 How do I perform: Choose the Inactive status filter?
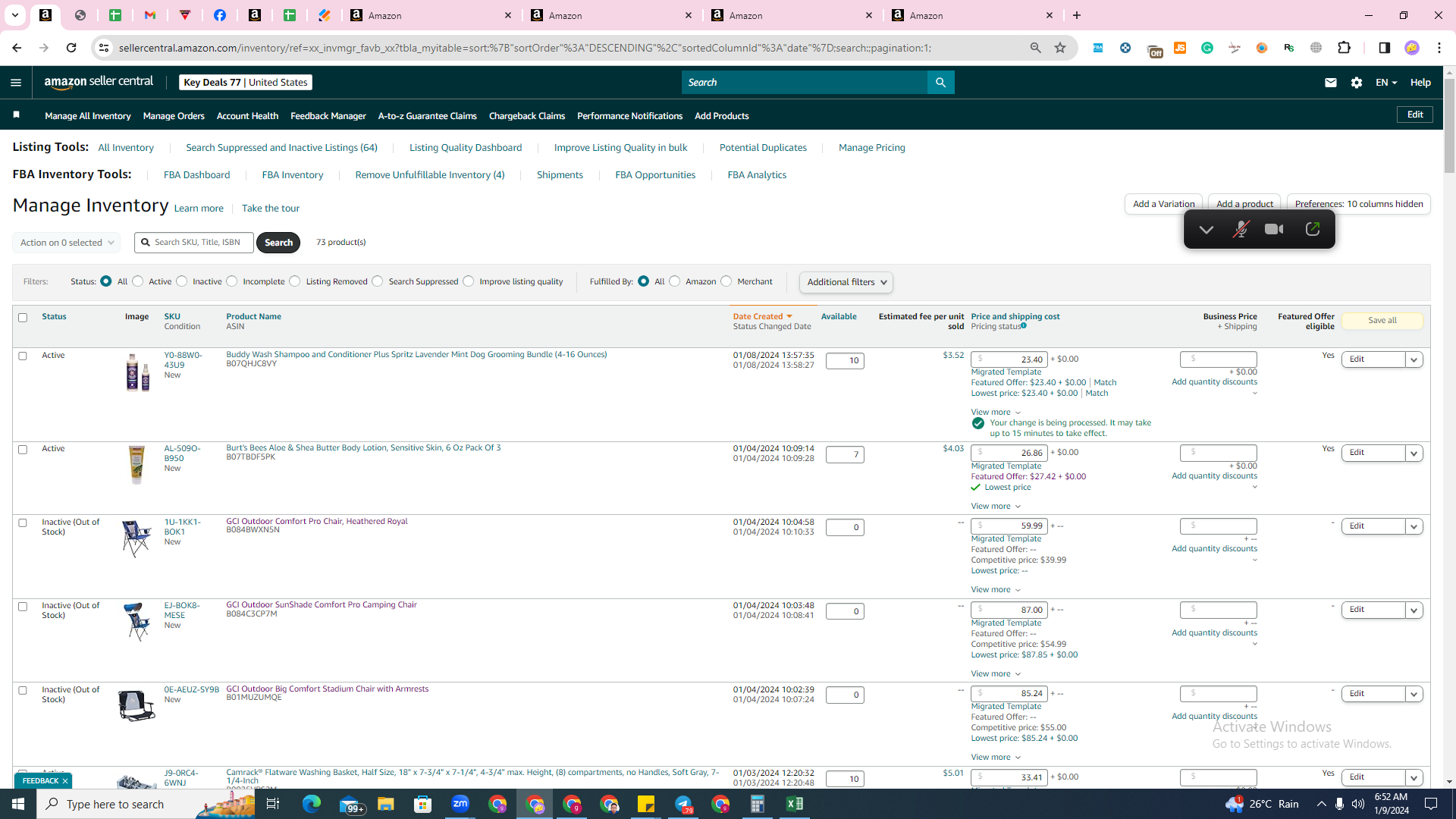182,281
